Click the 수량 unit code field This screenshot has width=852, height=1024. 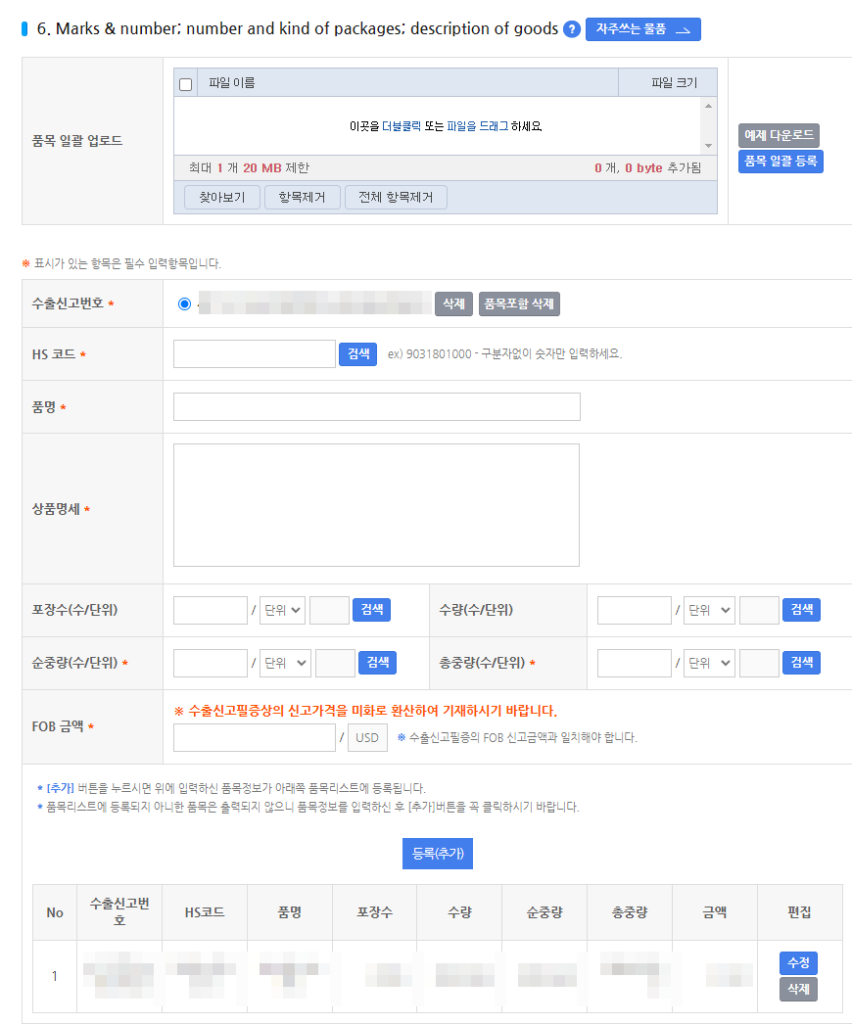(x=759, y=610)
